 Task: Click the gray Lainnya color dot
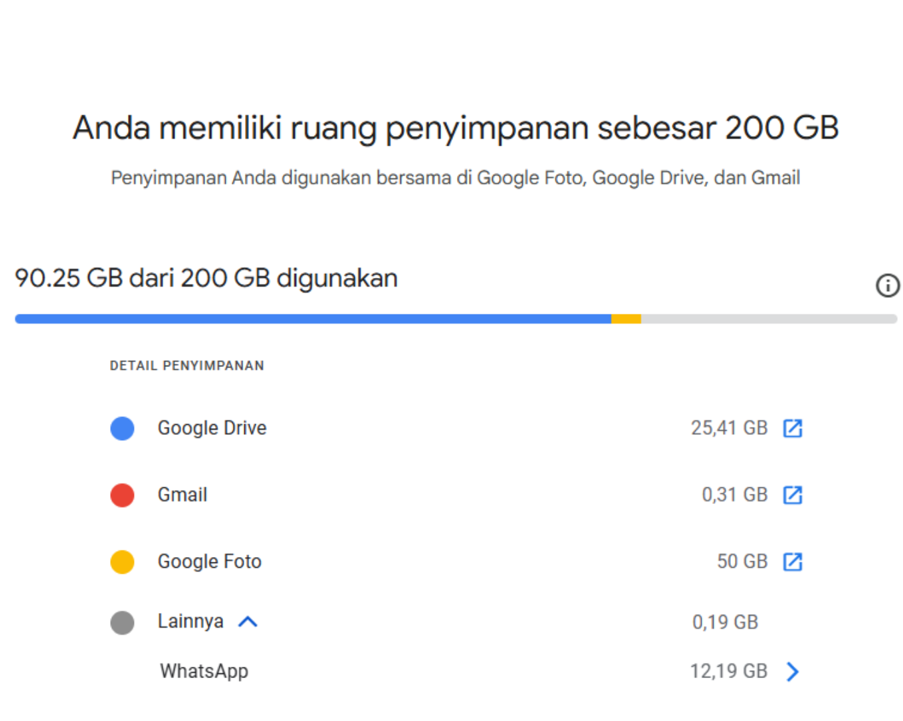(x=122, y=623)
